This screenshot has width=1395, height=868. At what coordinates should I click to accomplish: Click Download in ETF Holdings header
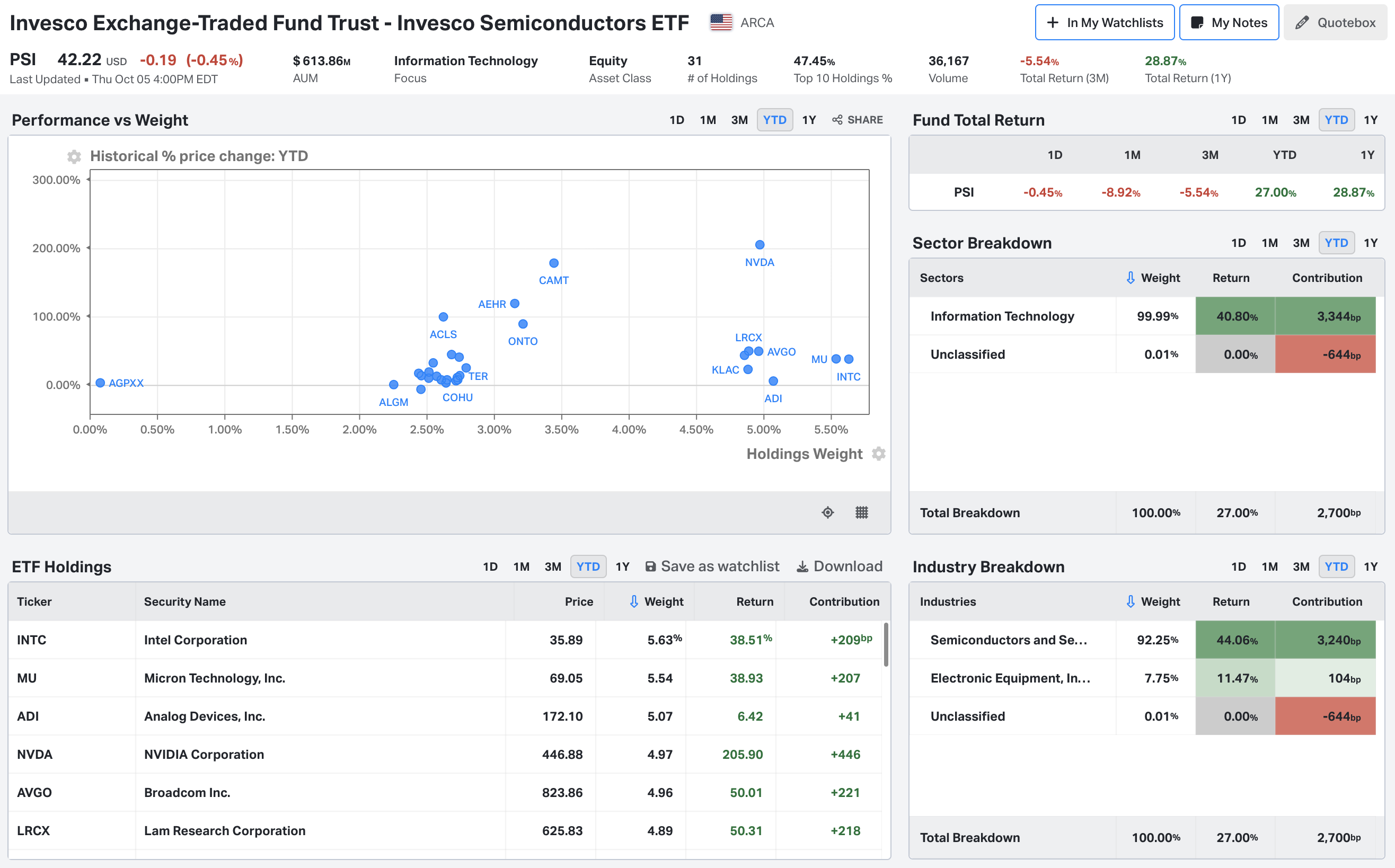tap(848, 566)
